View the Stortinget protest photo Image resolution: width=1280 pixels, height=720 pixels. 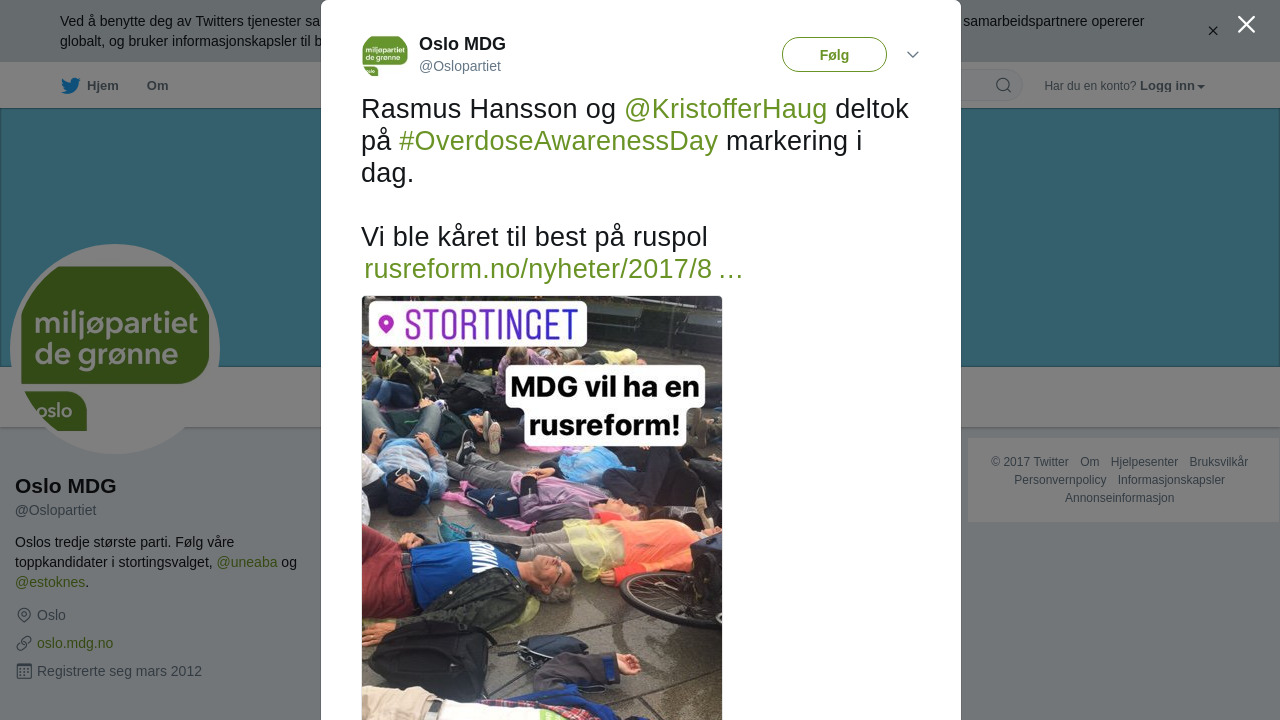(x=542, y=508)
